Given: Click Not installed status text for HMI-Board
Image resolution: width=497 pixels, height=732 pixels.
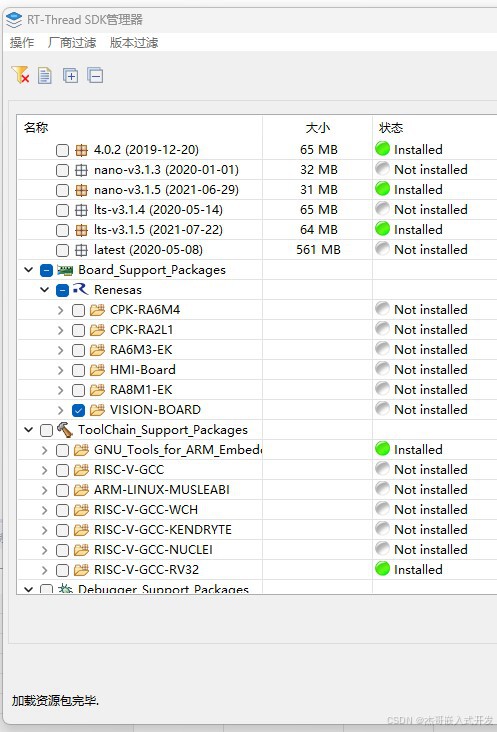Looking at the screenshot, I should (431, 370).
